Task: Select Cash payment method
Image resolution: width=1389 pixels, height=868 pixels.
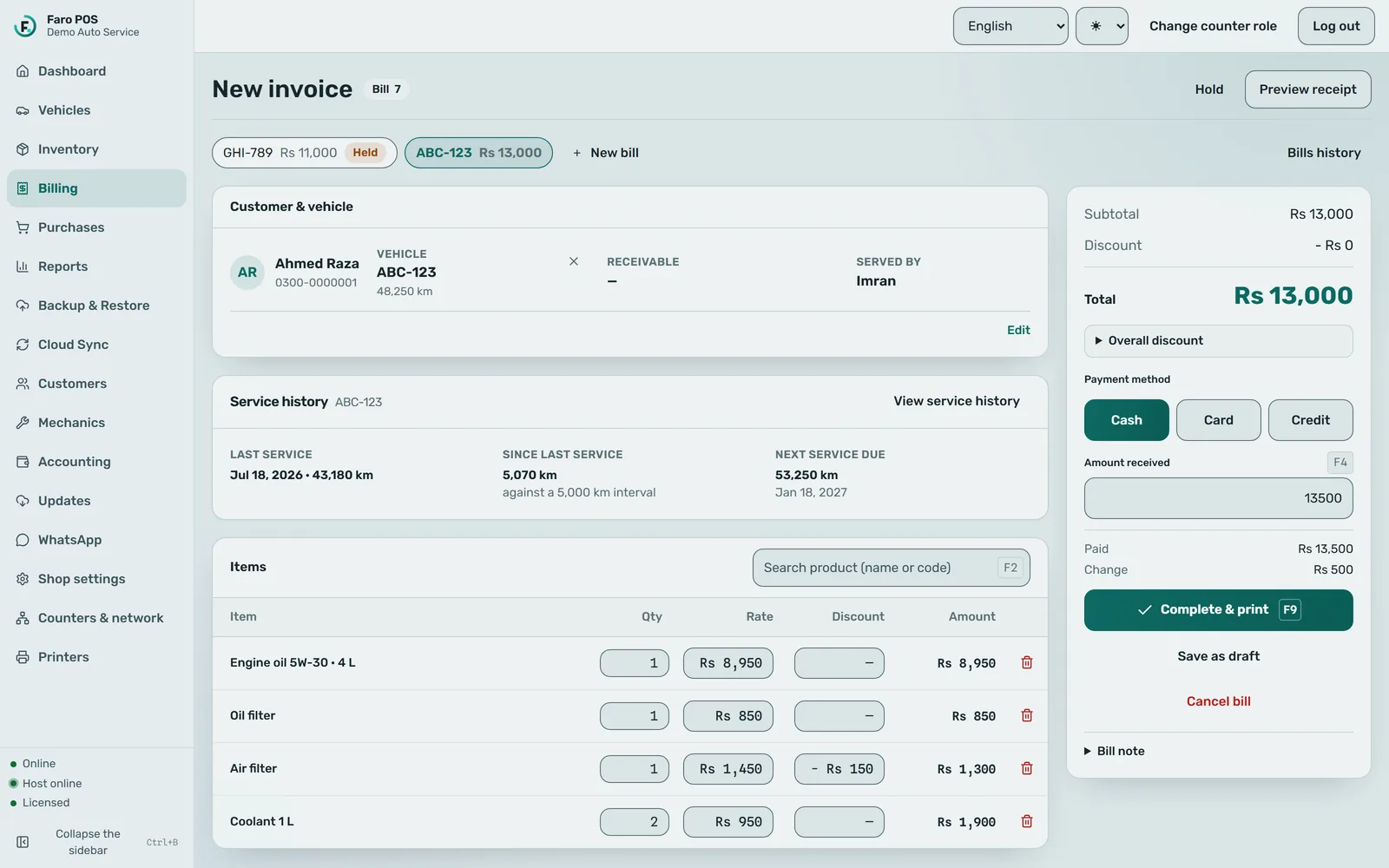Action: pyautogui.click(x=1127, y=420)
